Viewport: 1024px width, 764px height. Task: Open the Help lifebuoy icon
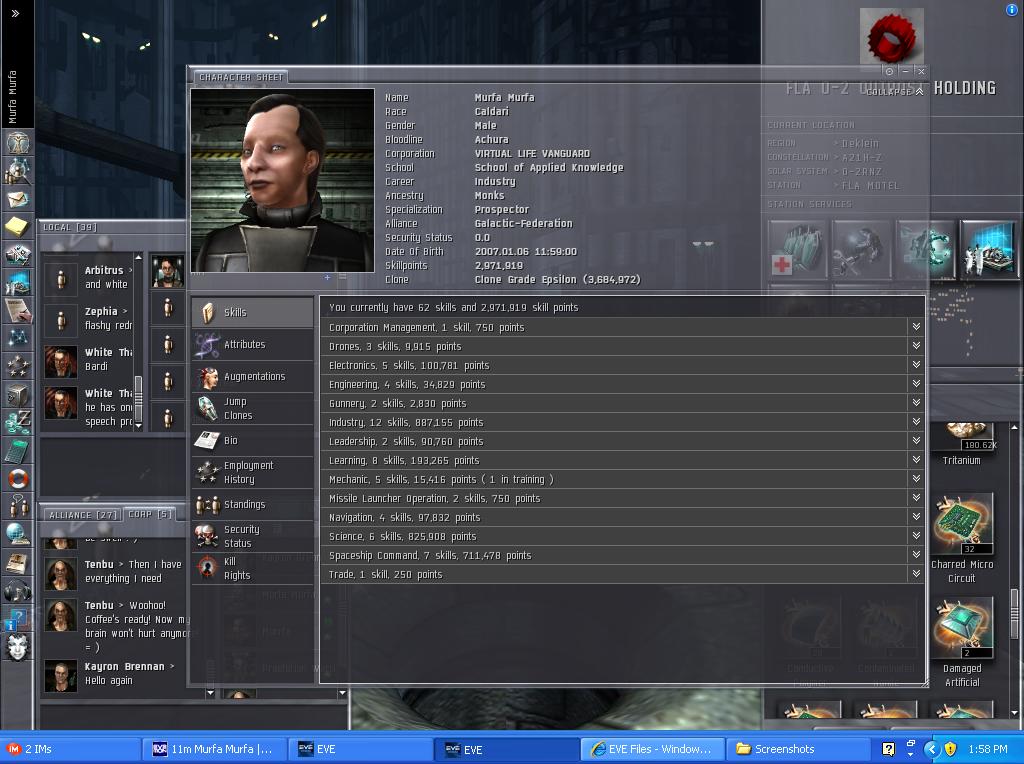pyautogui.click(x=18, y=479)
